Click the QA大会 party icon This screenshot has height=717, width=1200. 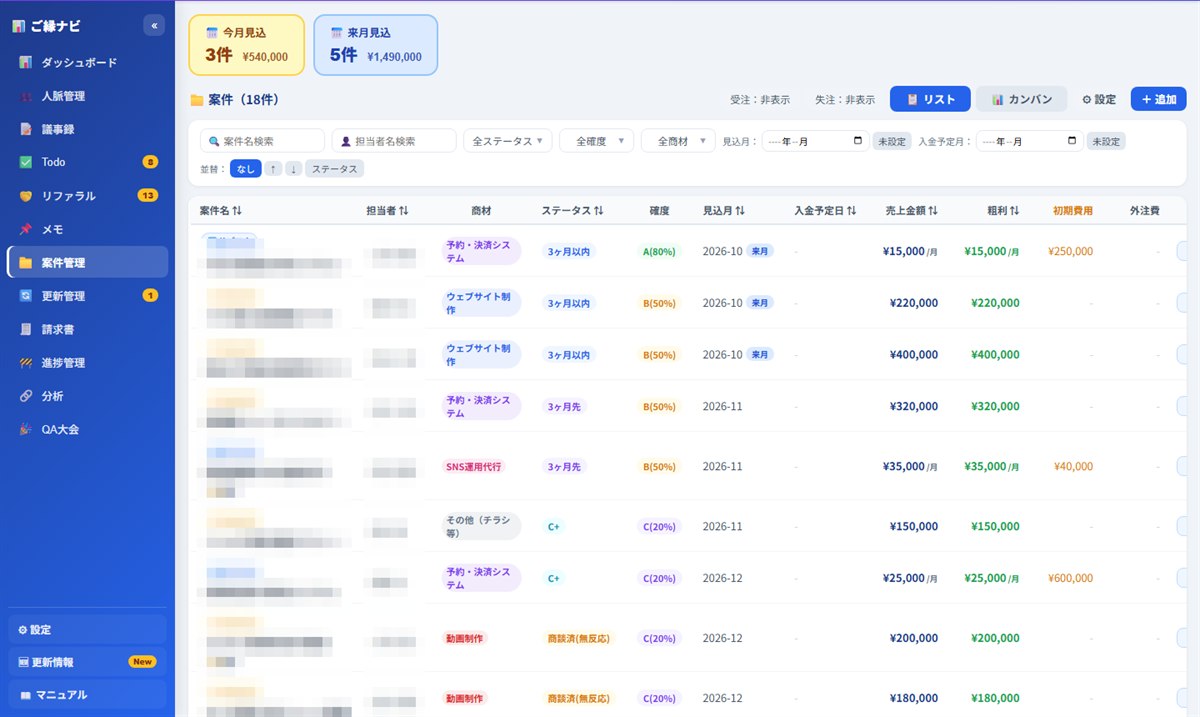tap(26, 429)
